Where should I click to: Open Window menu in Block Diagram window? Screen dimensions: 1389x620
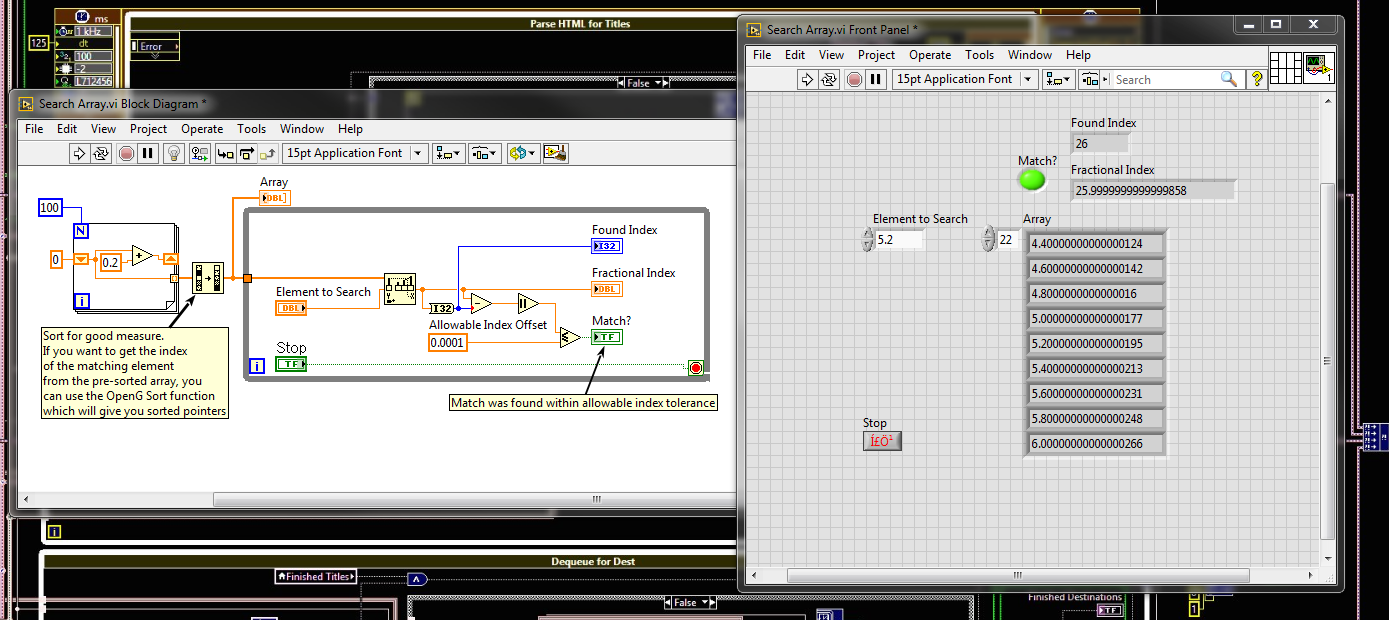coord(302,129)
